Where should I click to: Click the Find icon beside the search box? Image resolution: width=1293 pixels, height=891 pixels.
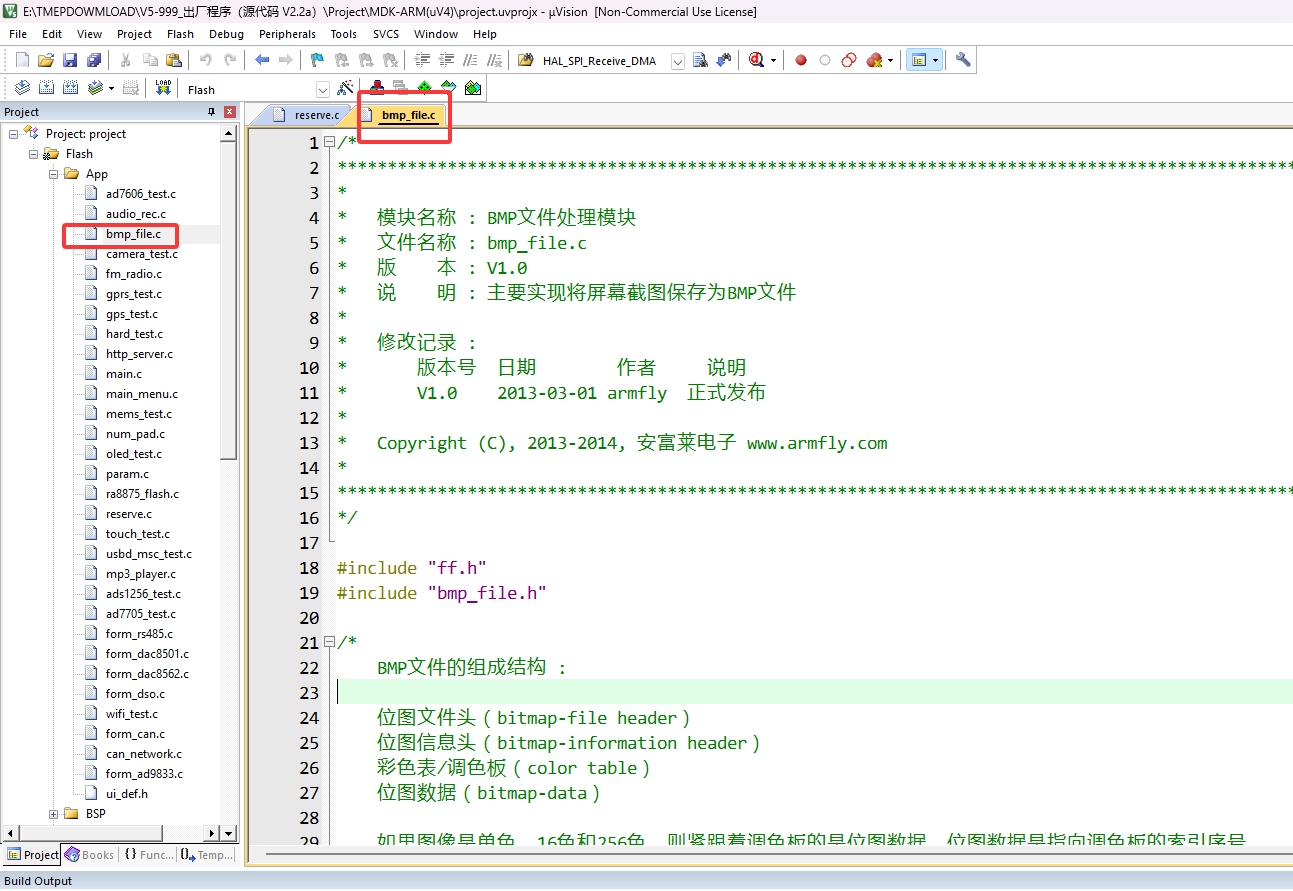coord(700,60)
